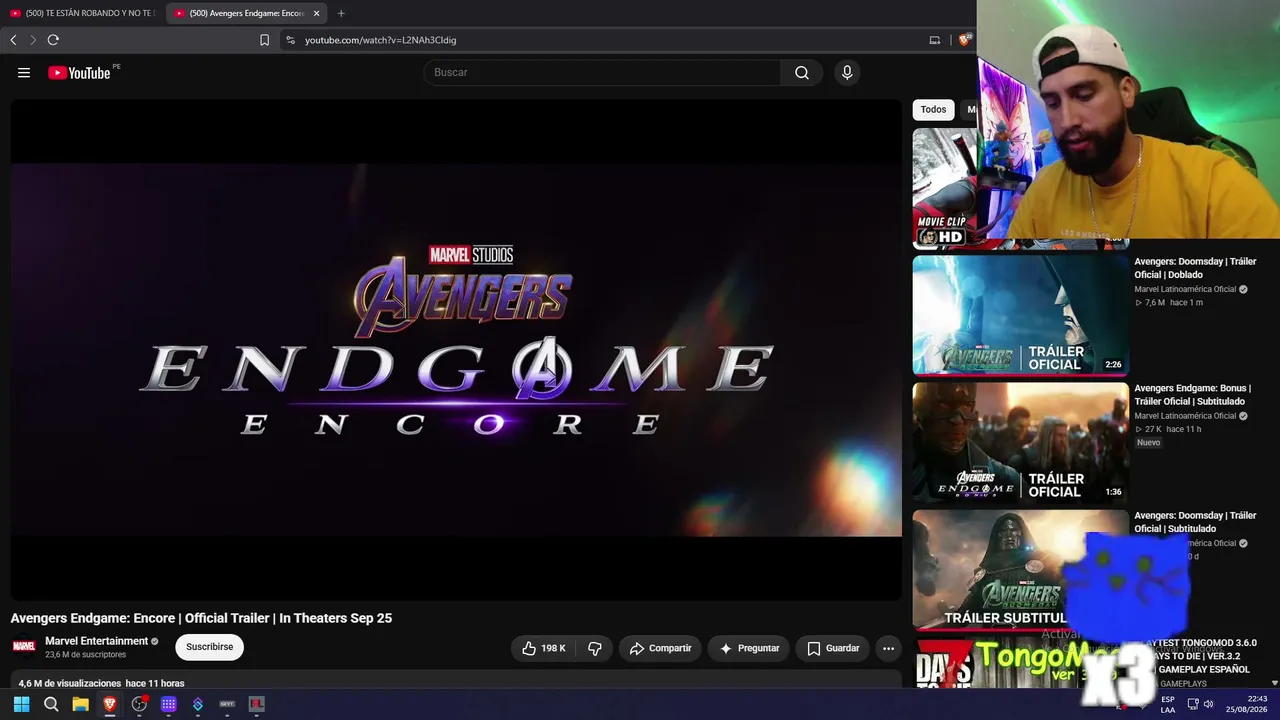Select the 'Todos' filter chip
1280x720 pixels.
point(933,110)
